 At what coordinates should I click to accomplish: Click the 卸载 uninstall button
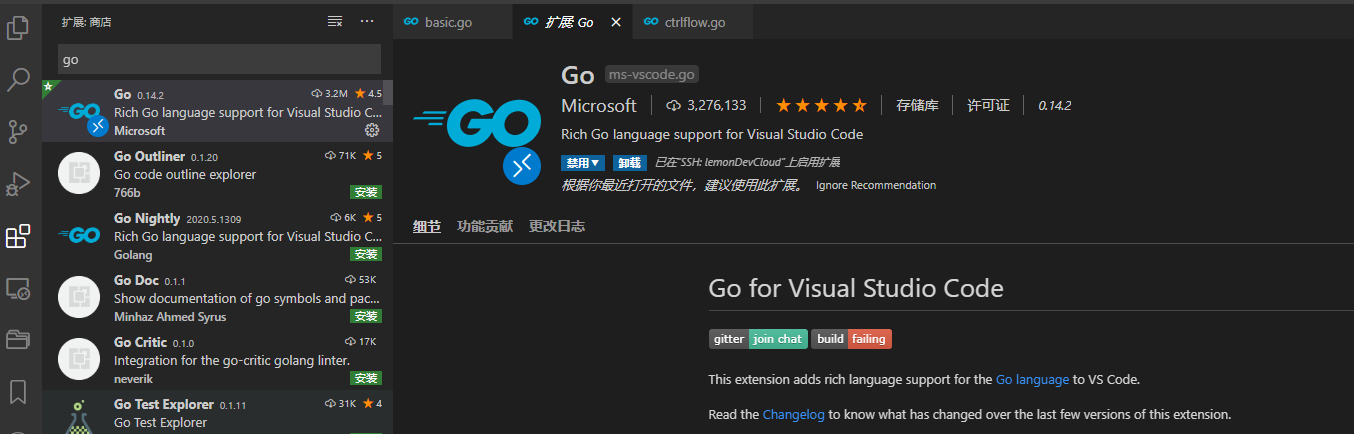pos(630,162)
